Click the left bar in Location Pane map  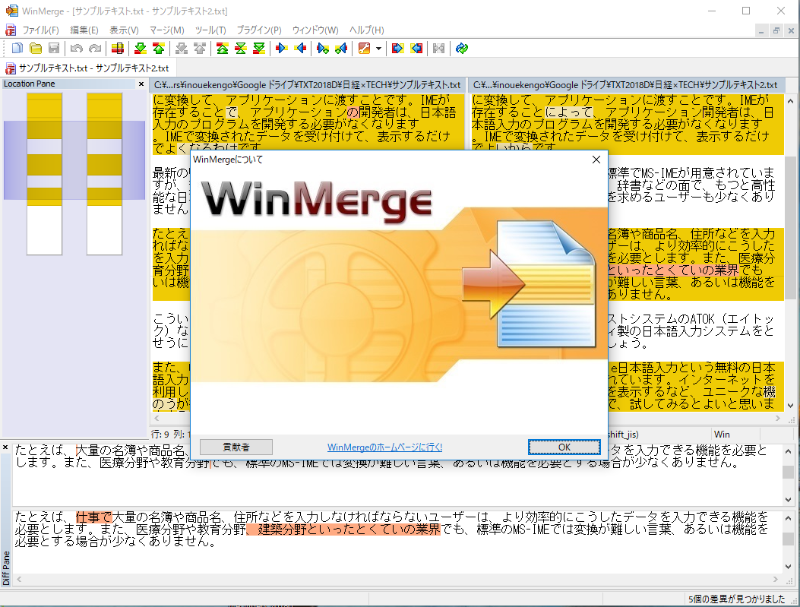pos(44,172)
